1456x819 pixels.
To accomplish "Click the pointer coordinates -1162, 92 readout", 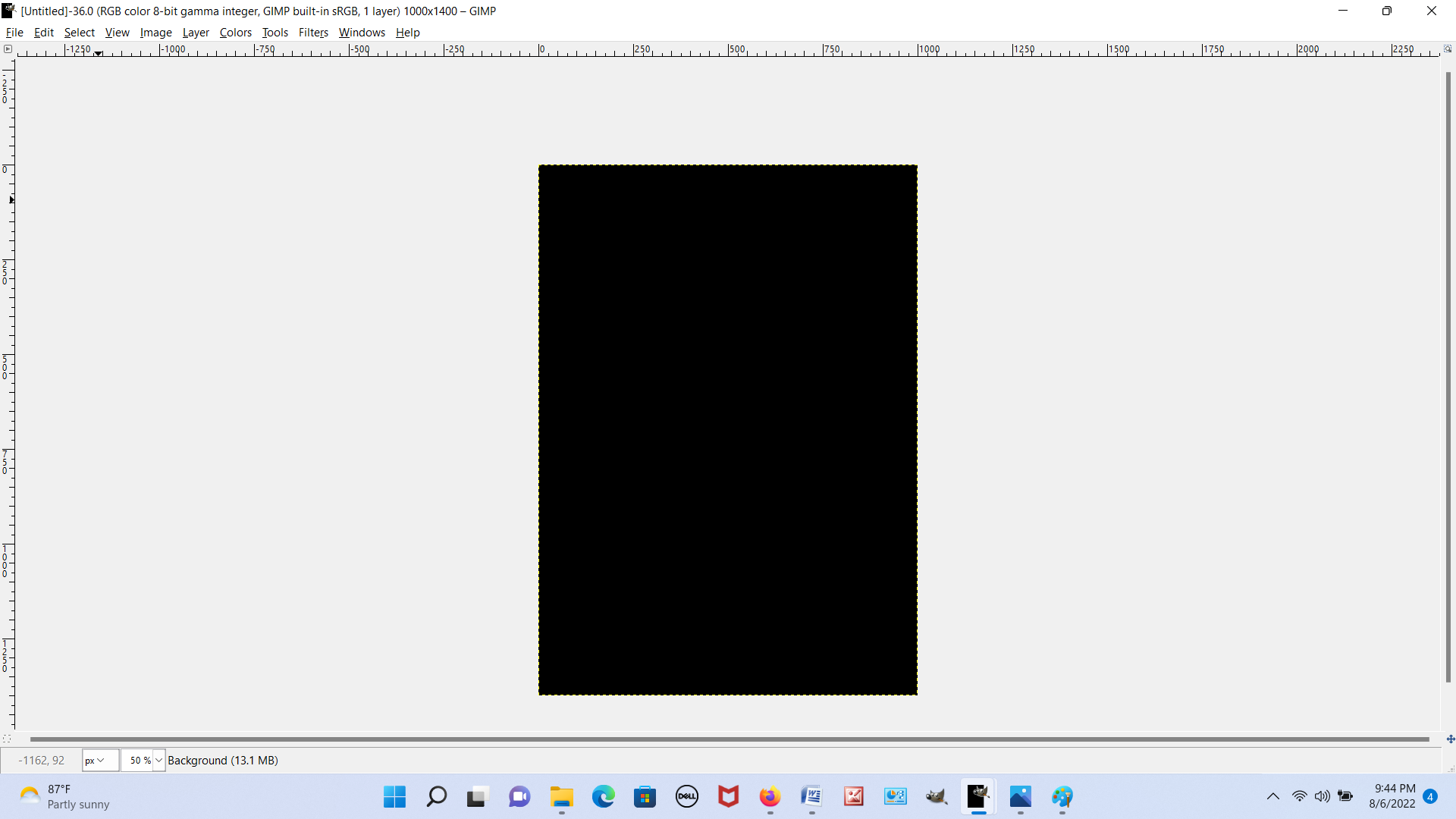I will [42, 761].
